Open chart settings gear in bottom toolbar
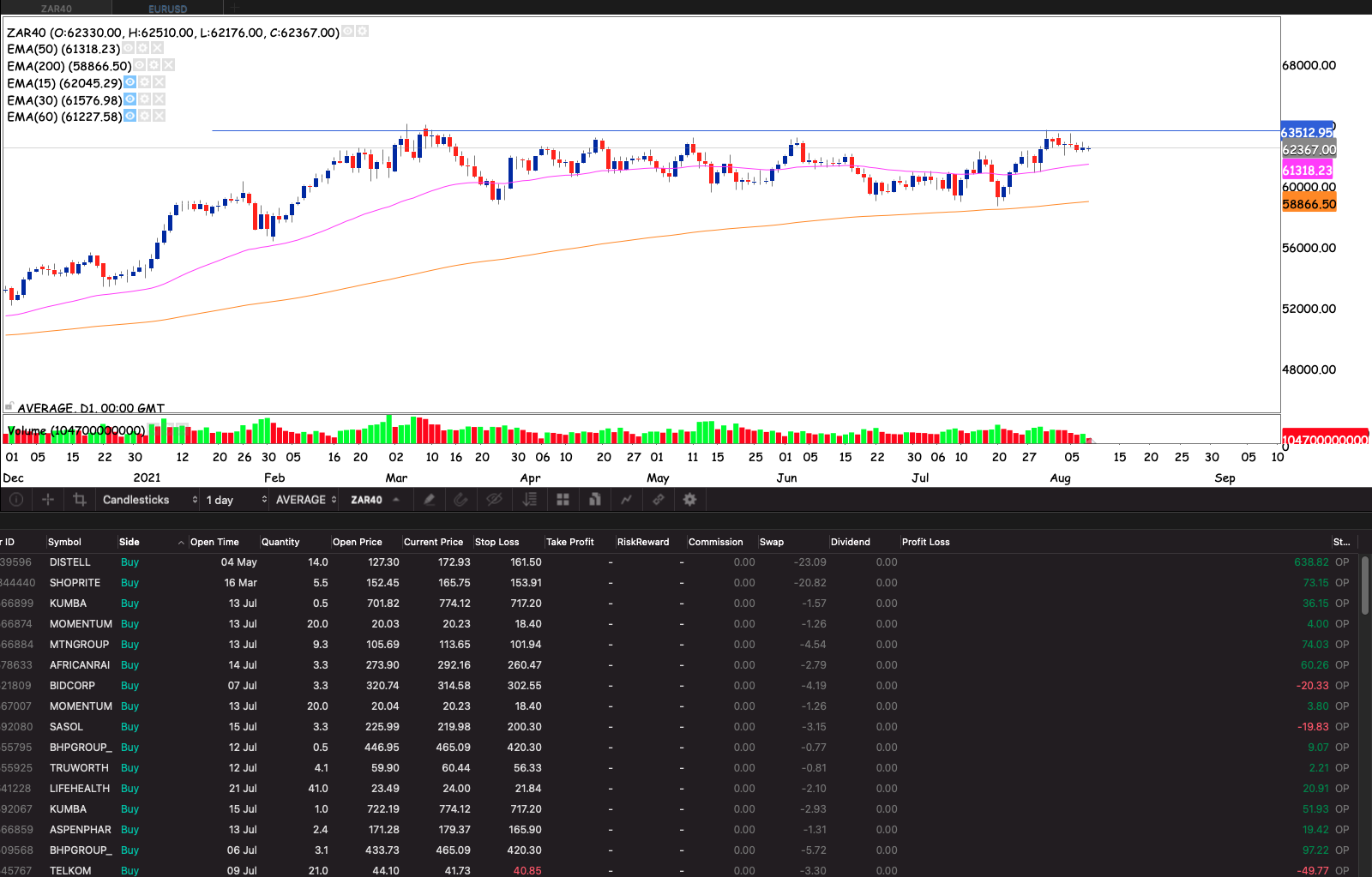 (689, 500)
